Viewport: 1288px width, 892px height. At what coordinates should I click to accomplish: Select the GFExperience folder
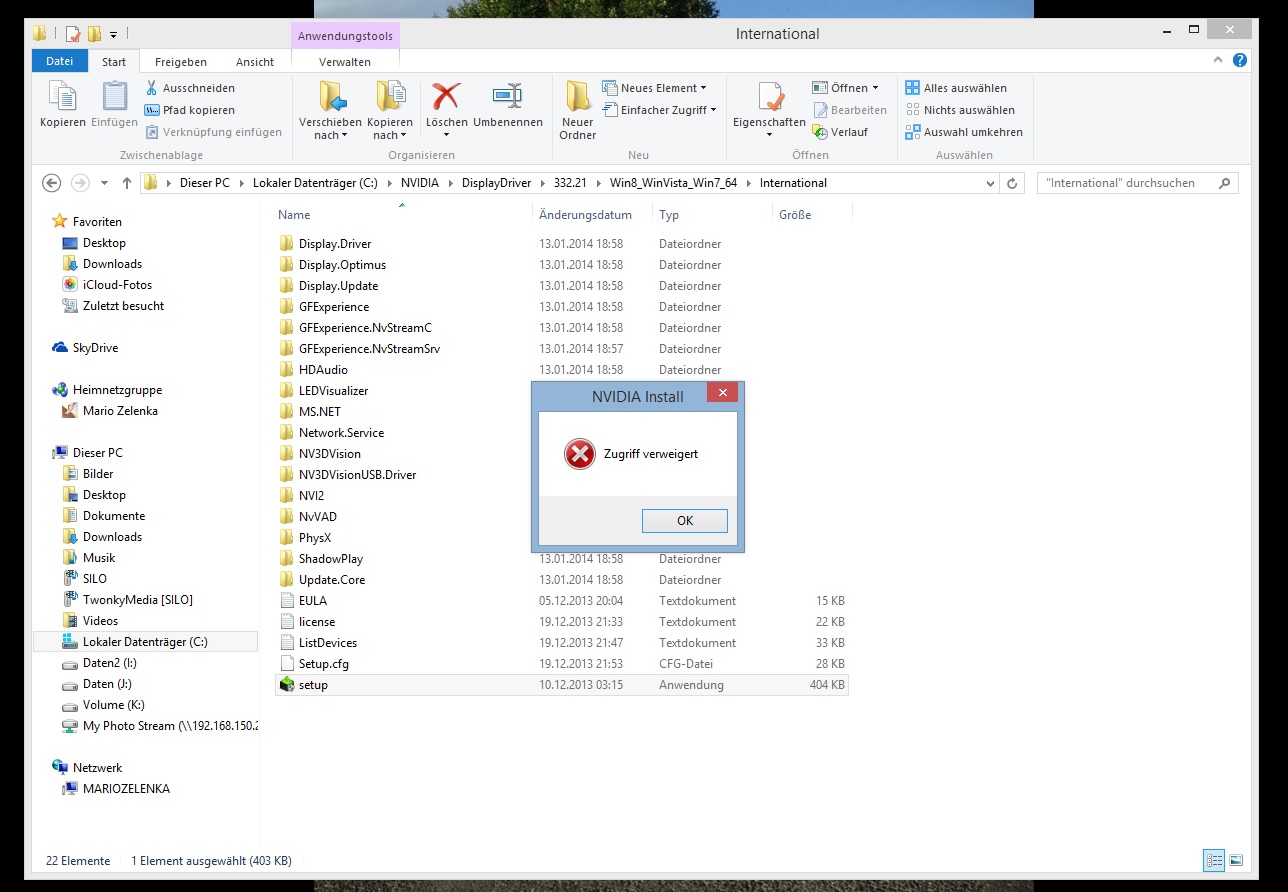[x=334, y=307]
